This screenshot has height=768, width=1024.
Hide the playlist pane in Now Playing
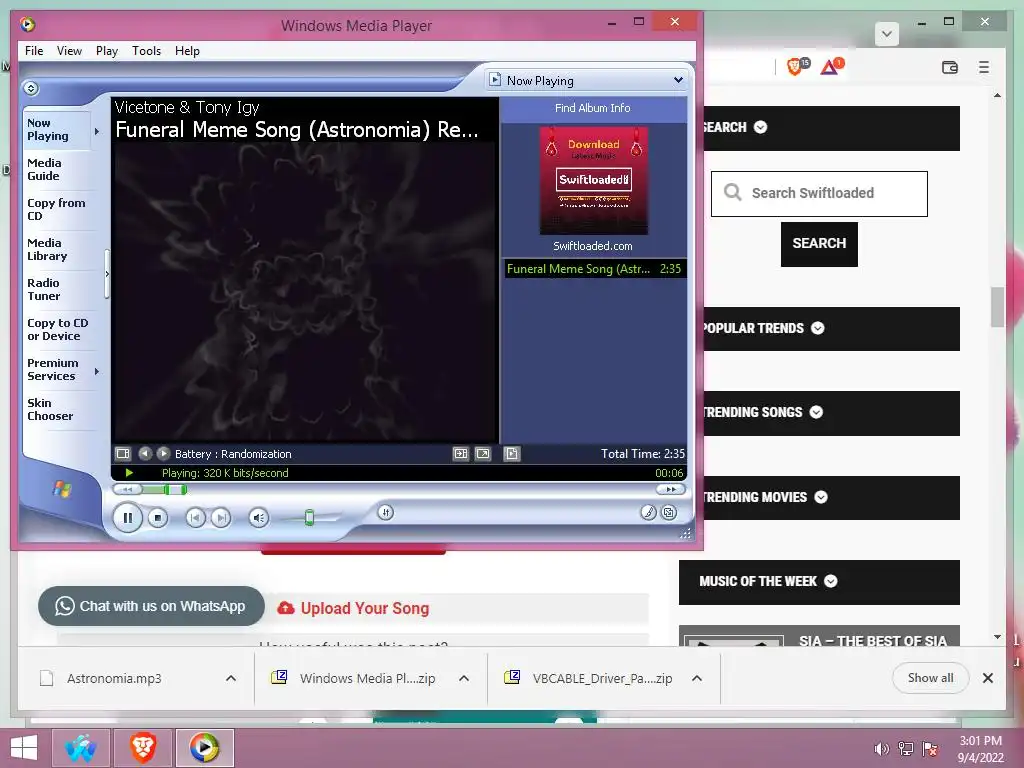click(x=512, y=453)
